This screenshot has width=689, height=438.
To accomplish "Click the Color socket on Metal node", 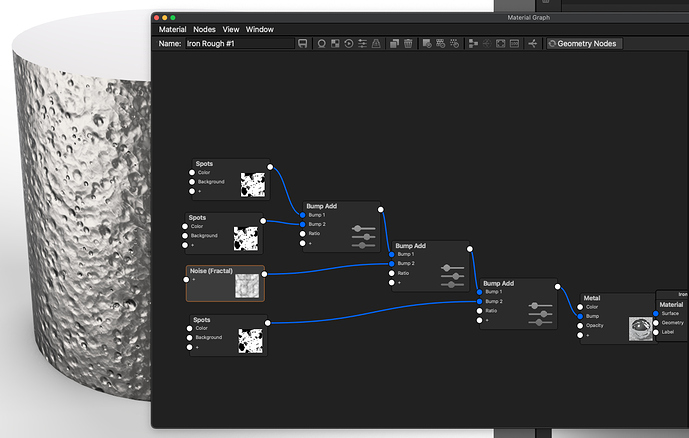I will coord(580,307).
